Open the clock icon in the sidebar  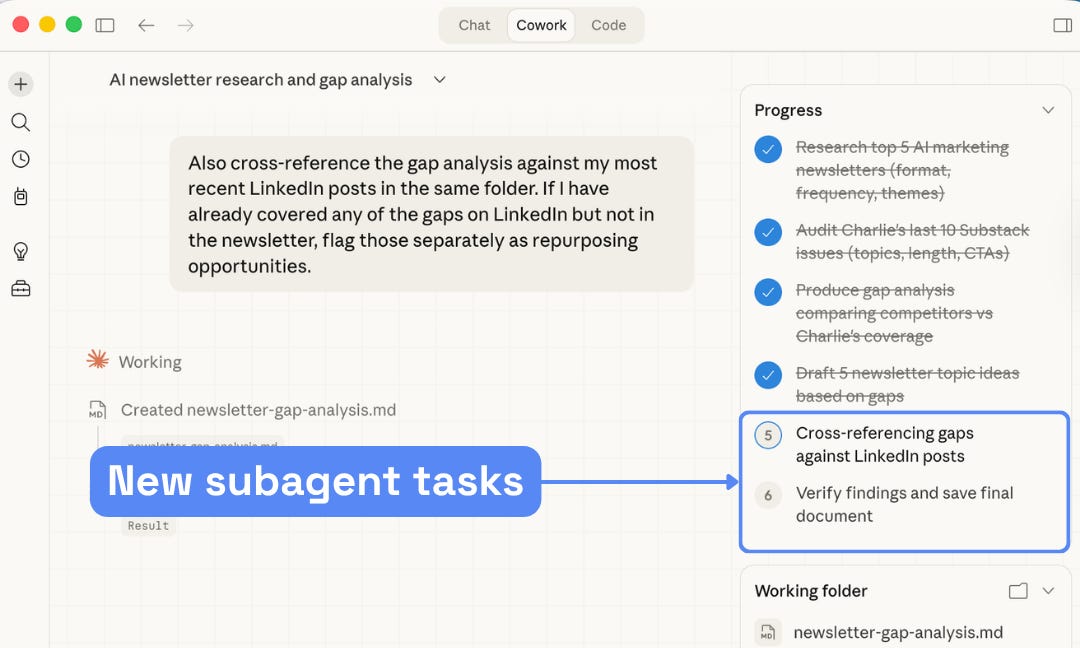click(x=21, y=159)
